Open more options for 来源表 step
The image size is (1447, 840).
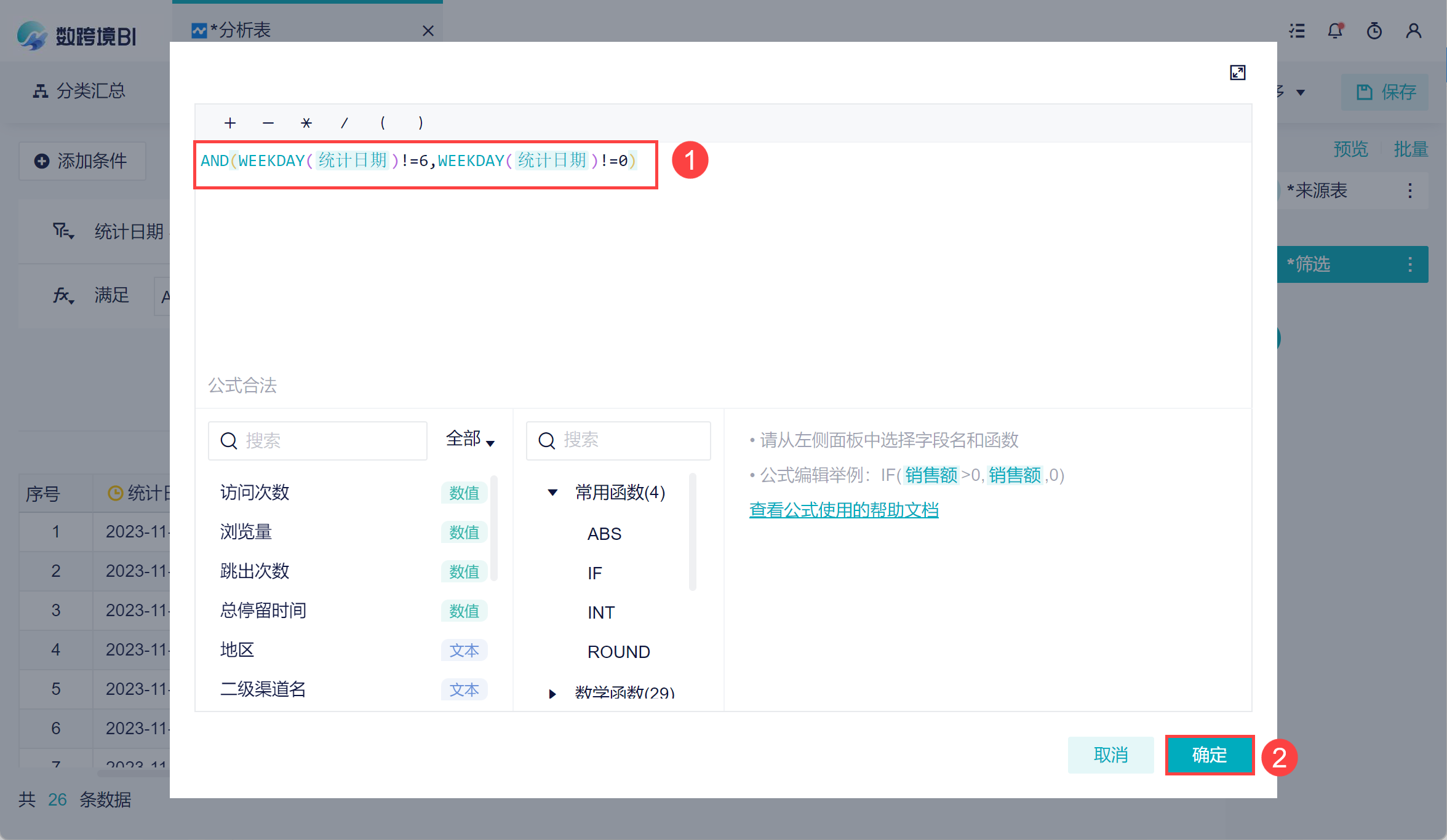point(1409,191)
